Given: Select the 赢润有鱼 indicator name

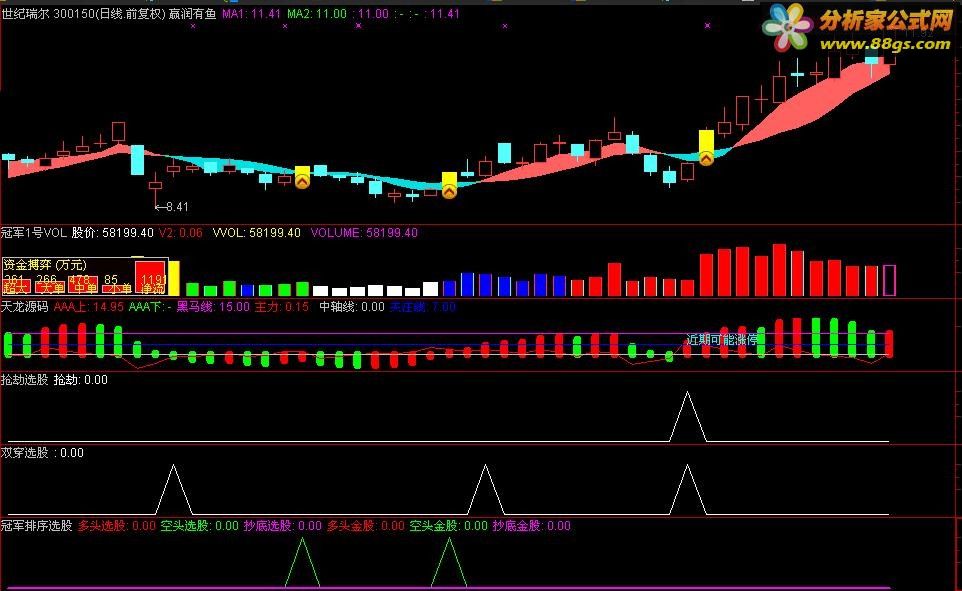Looking at the screenshot, I should (x=192, y=14).
